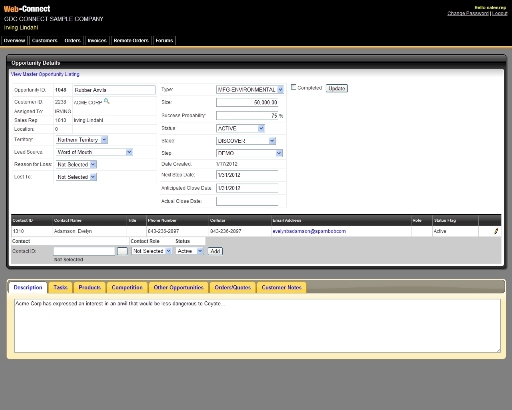Screen dimensions: 512x410
Task: Click the Update button
Action: tap(337, 88)
